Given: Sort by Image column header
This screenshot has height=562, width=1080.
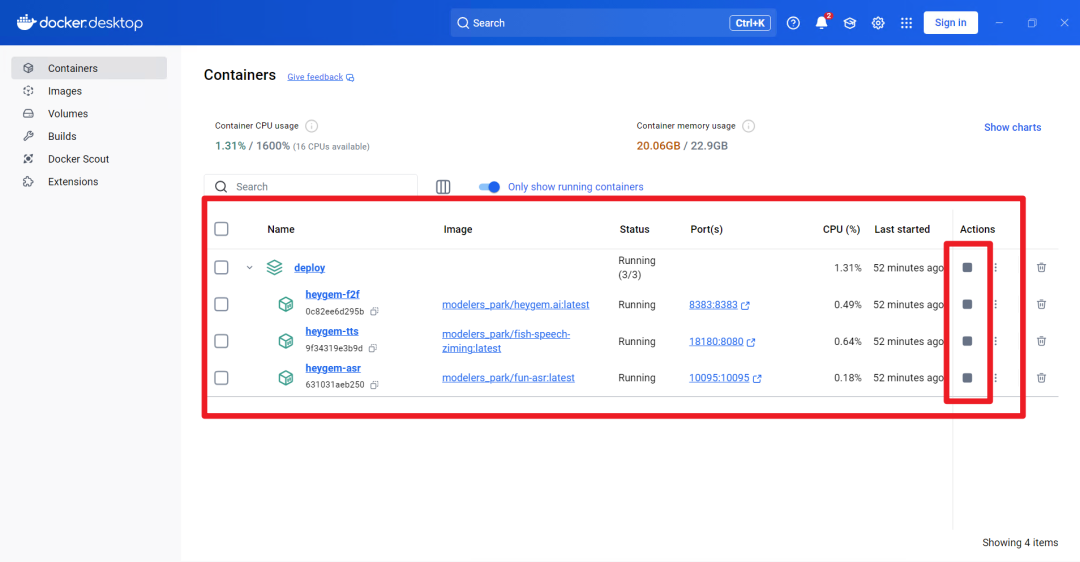Looking at the screenshot, I should pos(458,229).
